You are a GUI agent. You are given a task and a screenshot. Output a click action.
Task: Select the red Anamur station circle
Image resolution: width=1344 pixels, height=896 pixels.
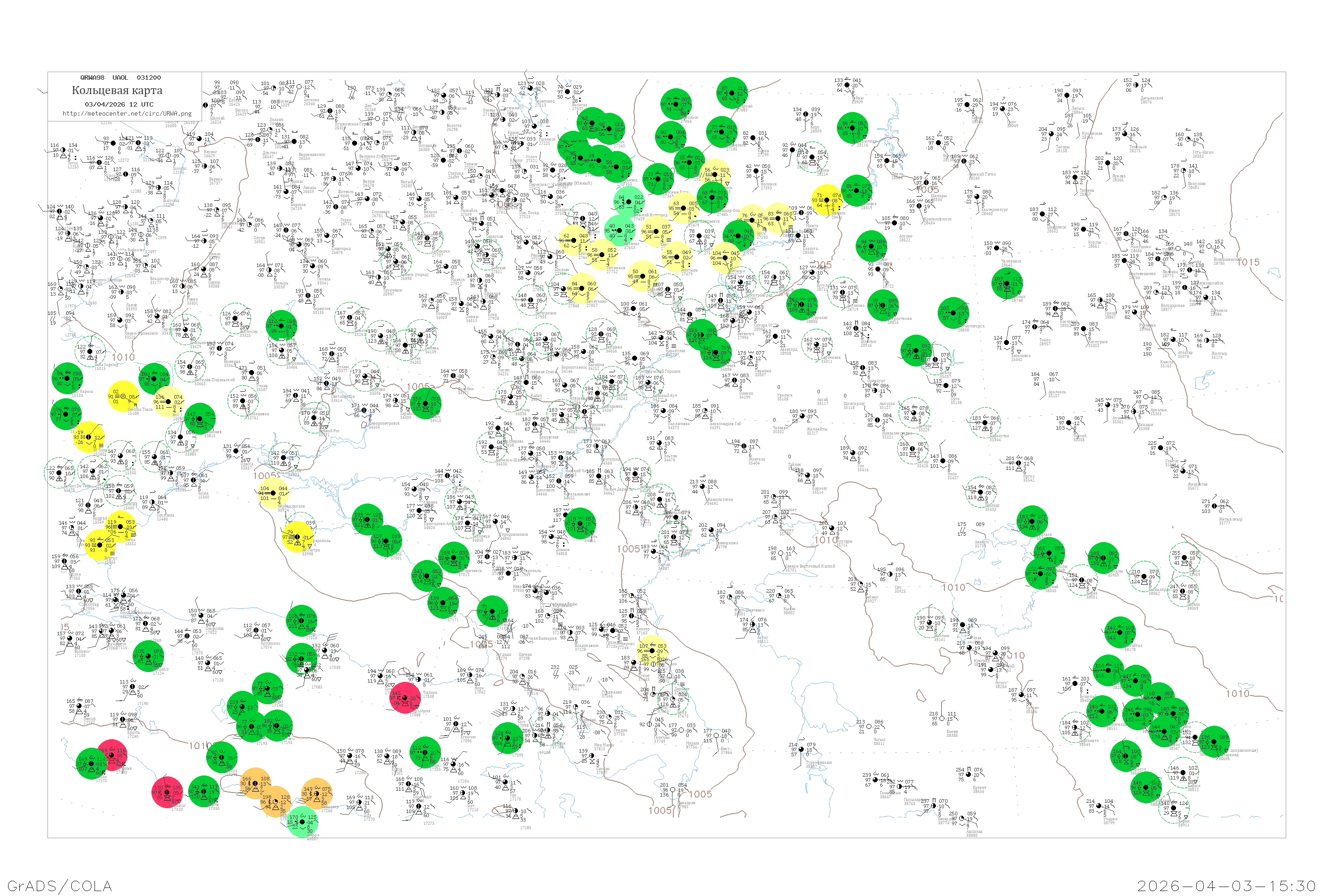coord(167,792)
